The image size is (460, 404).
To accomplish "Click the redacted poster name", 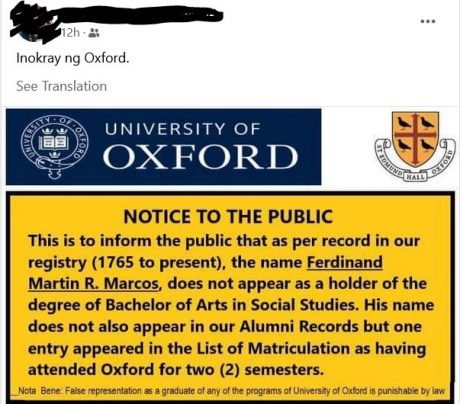I will tap(117, 17).
